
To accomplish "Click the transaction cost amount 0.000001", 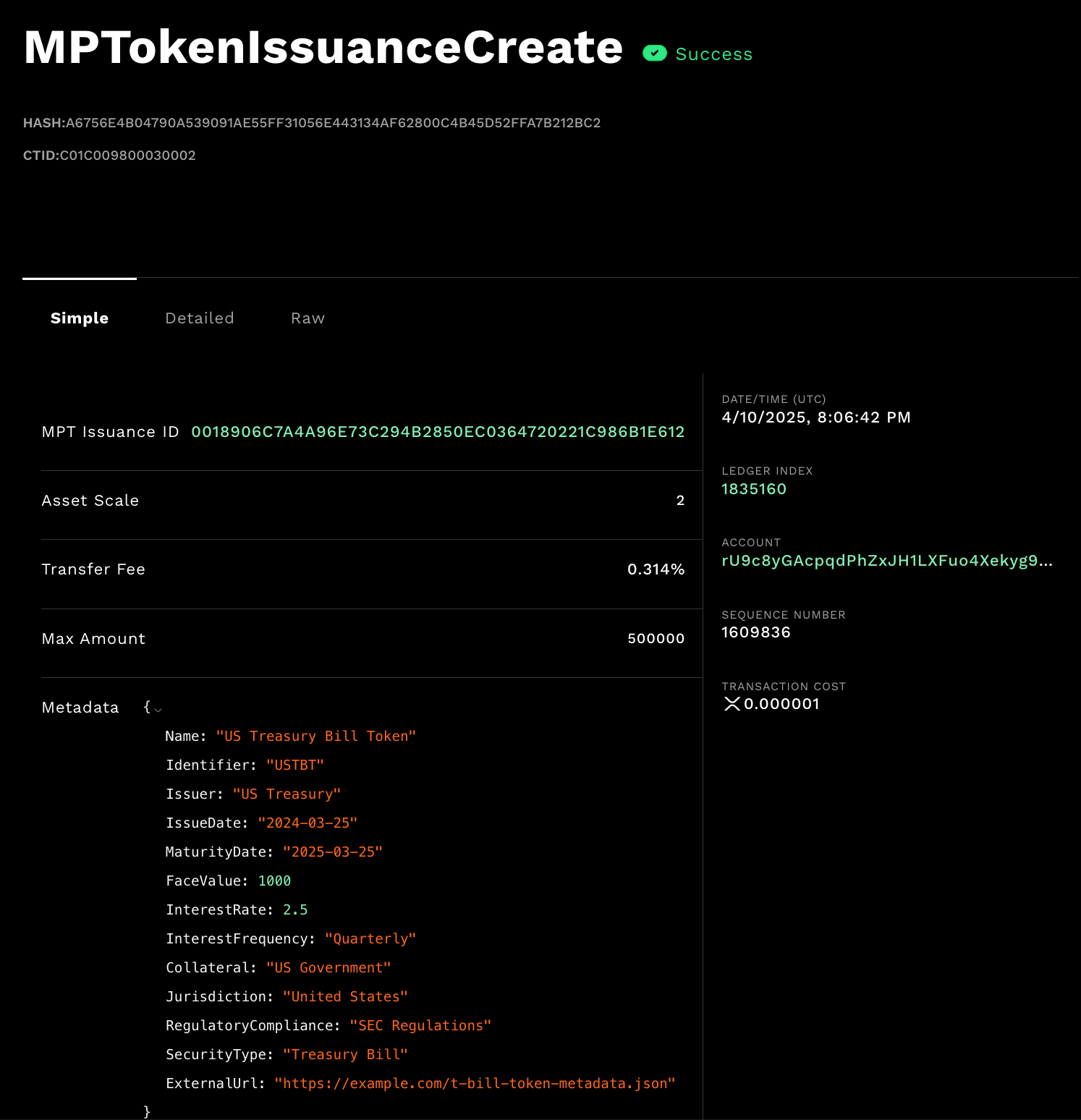I will click(781, 704).
